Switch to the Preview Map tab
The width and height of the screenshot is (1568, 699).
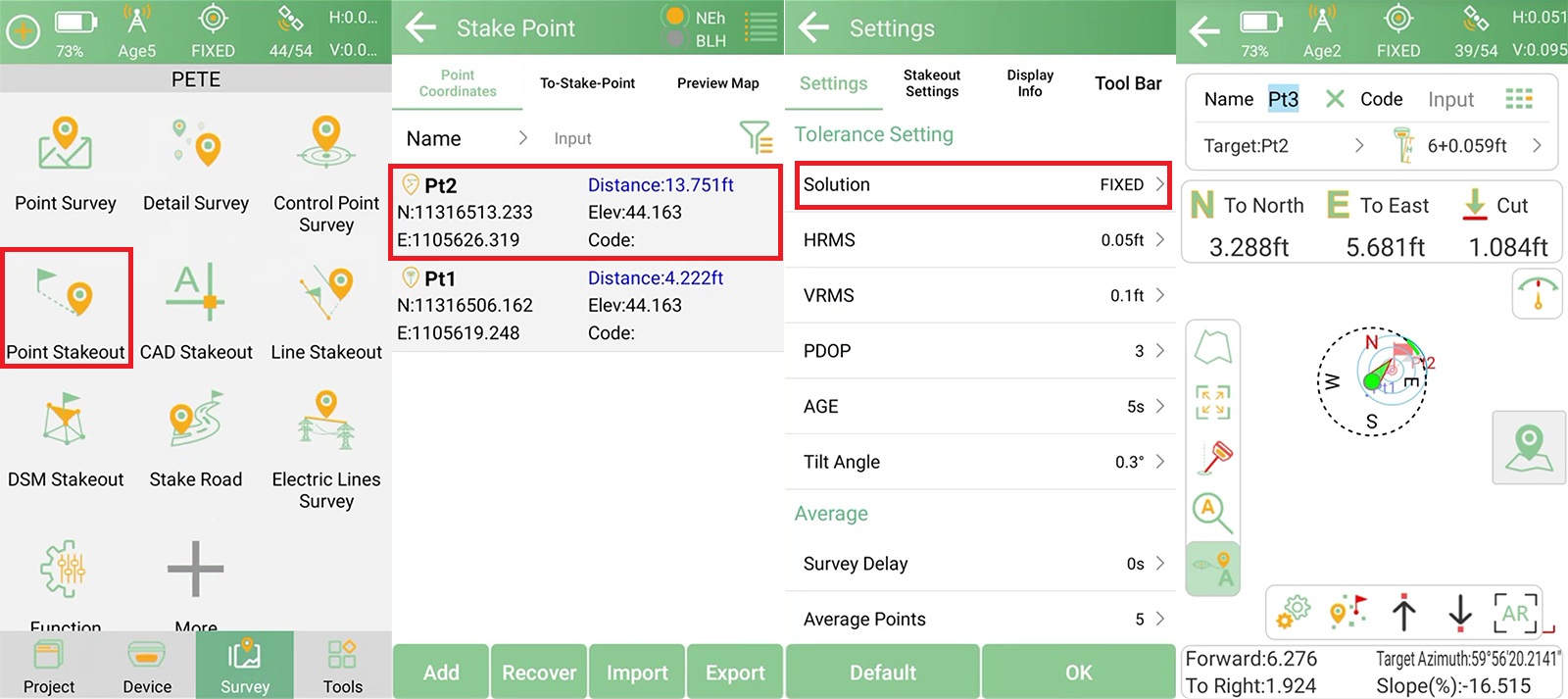pyautogui.click(x=717, y=83)
